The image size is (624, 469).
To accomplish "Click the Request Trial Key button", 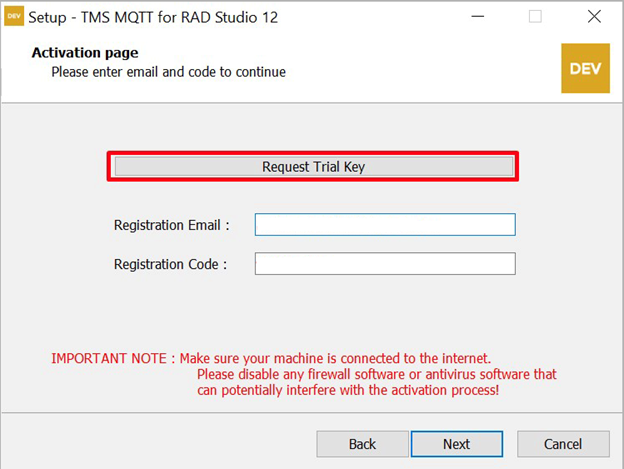I will click(x=314, y=167).
